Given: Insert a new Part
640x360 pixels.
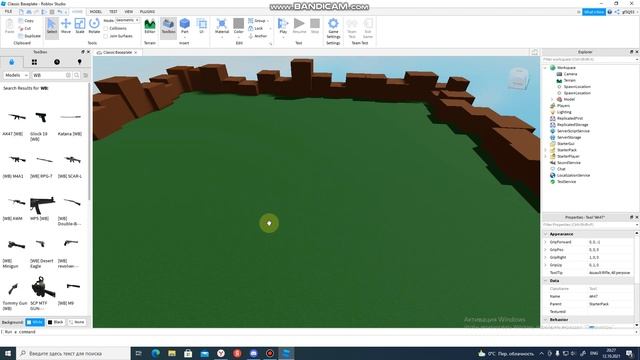Looking at the screenshot, I should (x=184, y=27).
